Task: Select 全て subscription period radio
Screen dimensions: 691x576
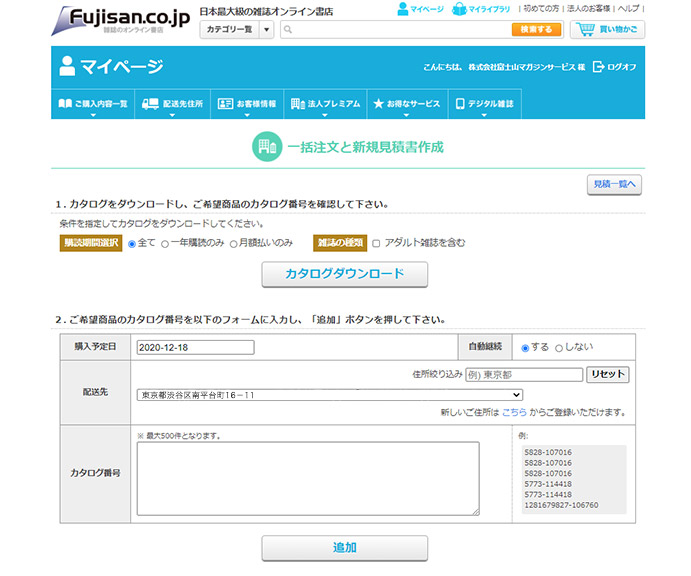Action: pos(132,244)
